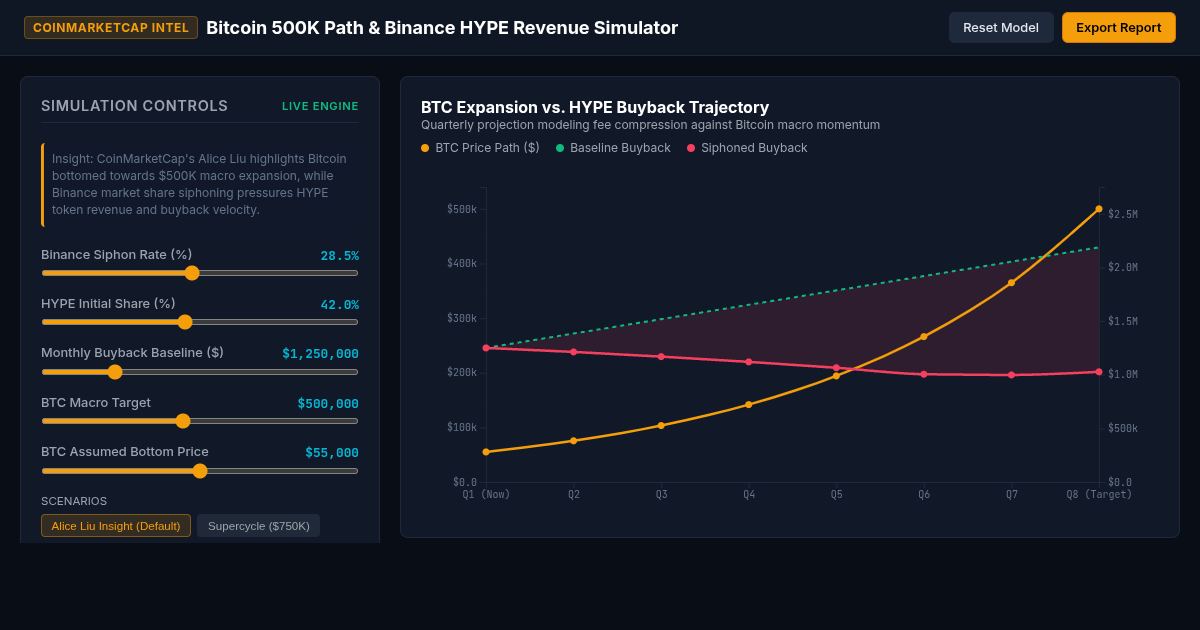Click the $55,000 bottom price value
The height and width of the screenshot is (630, 1200).
pos(332,453)
